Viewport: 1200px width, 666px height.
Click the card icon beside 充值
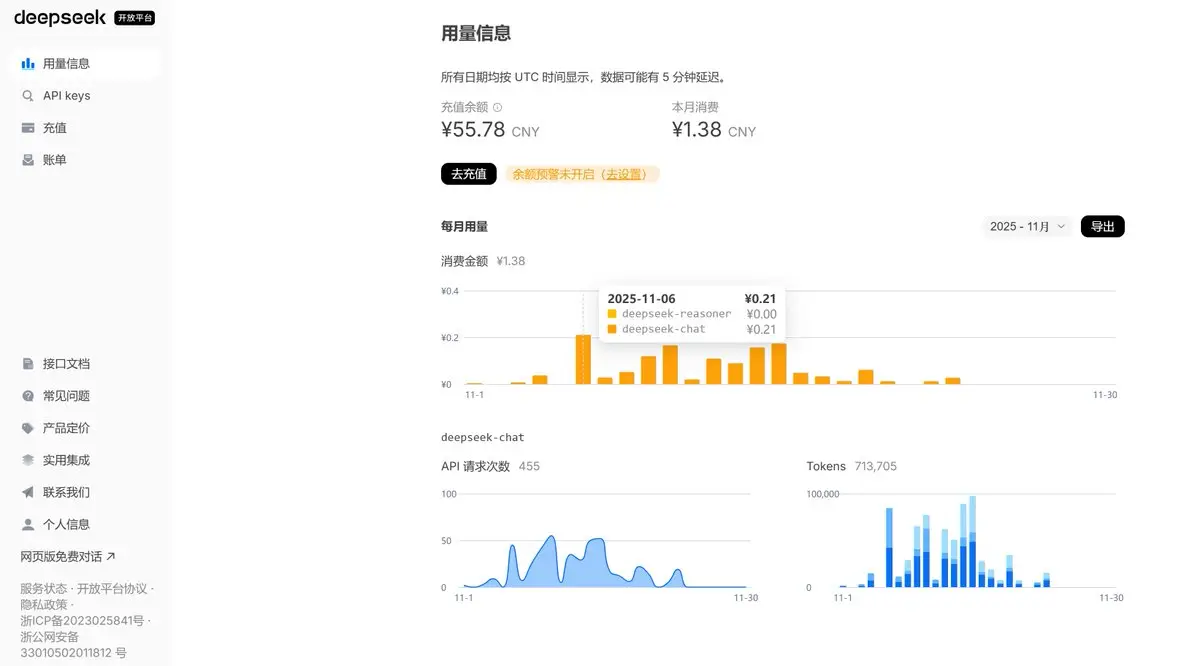coord(28,127)
